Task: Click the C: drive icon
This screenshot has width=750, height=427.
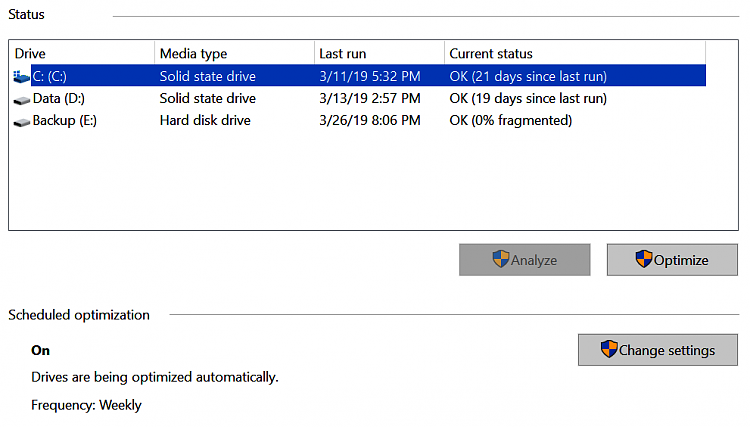Action: (x=21, y=77)
